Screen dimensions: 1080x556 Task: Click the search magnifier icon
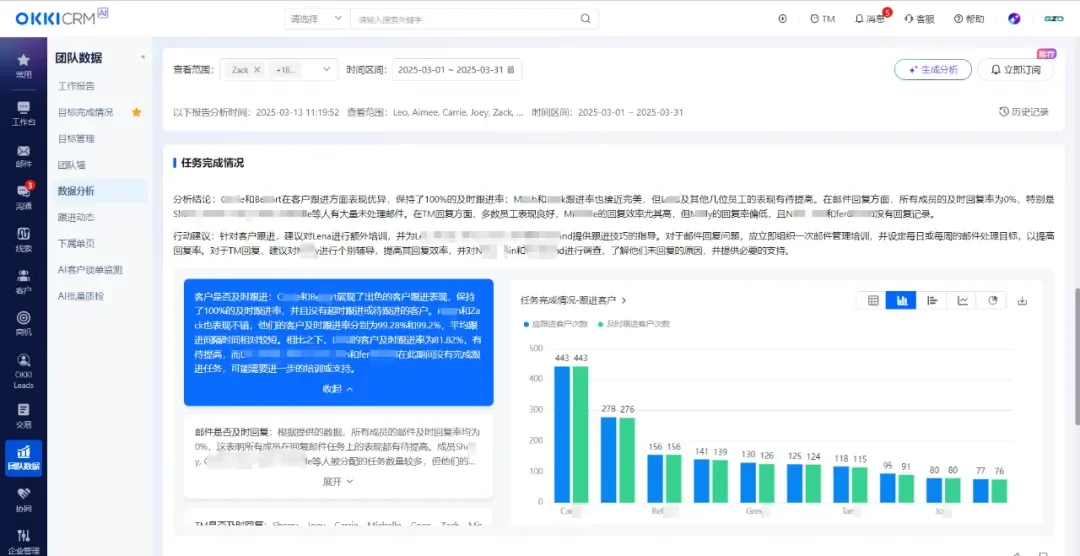point(586,19)
